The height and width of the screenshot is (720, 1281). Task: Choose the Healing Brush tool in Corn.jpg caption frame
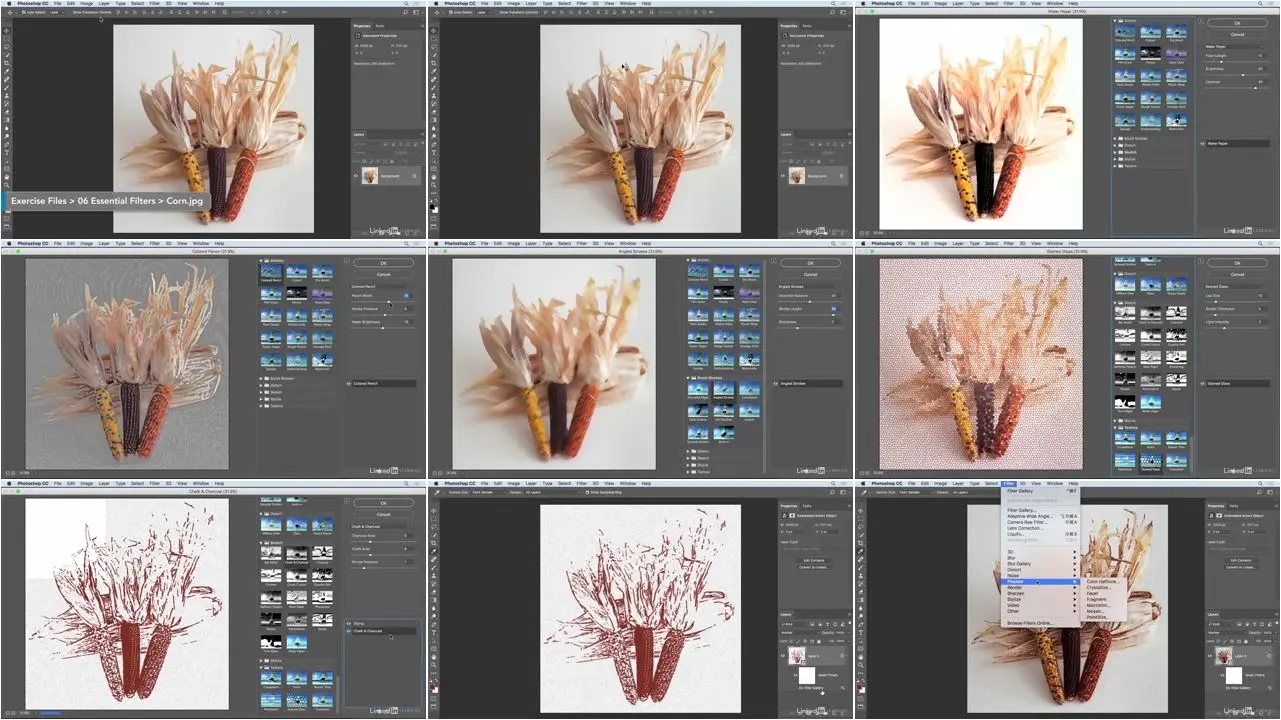click(x=6, y=79)
